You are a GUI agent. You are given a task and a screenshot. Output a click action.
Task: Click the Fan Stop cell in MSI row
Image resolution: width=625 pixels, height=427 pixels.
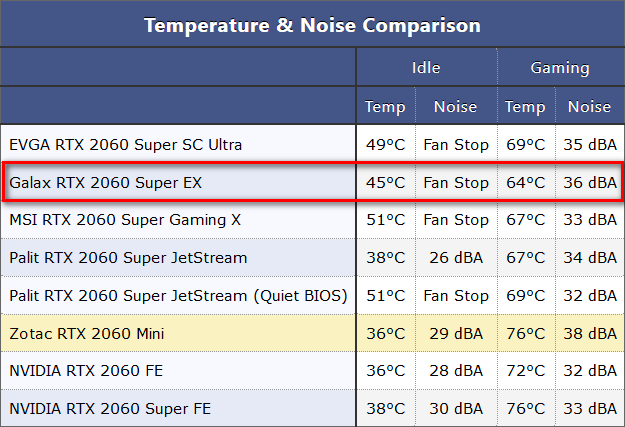point(455,220)
